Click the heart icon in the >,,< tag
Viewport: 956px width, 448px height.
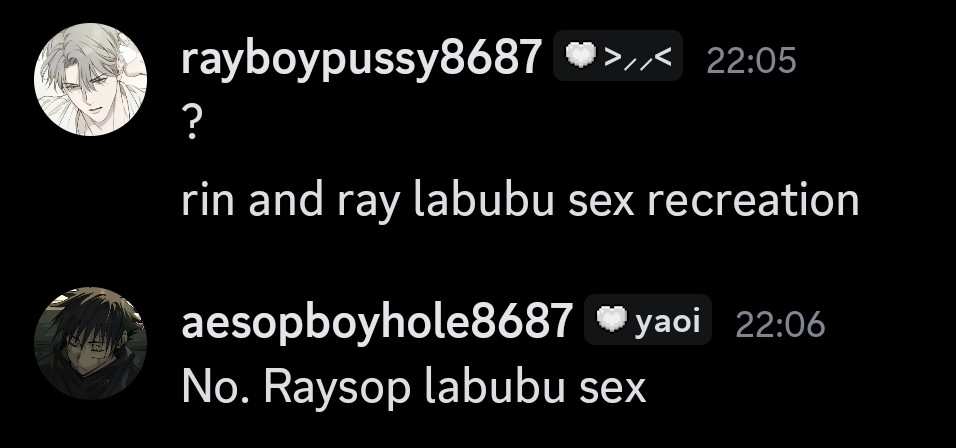point(581,57)
